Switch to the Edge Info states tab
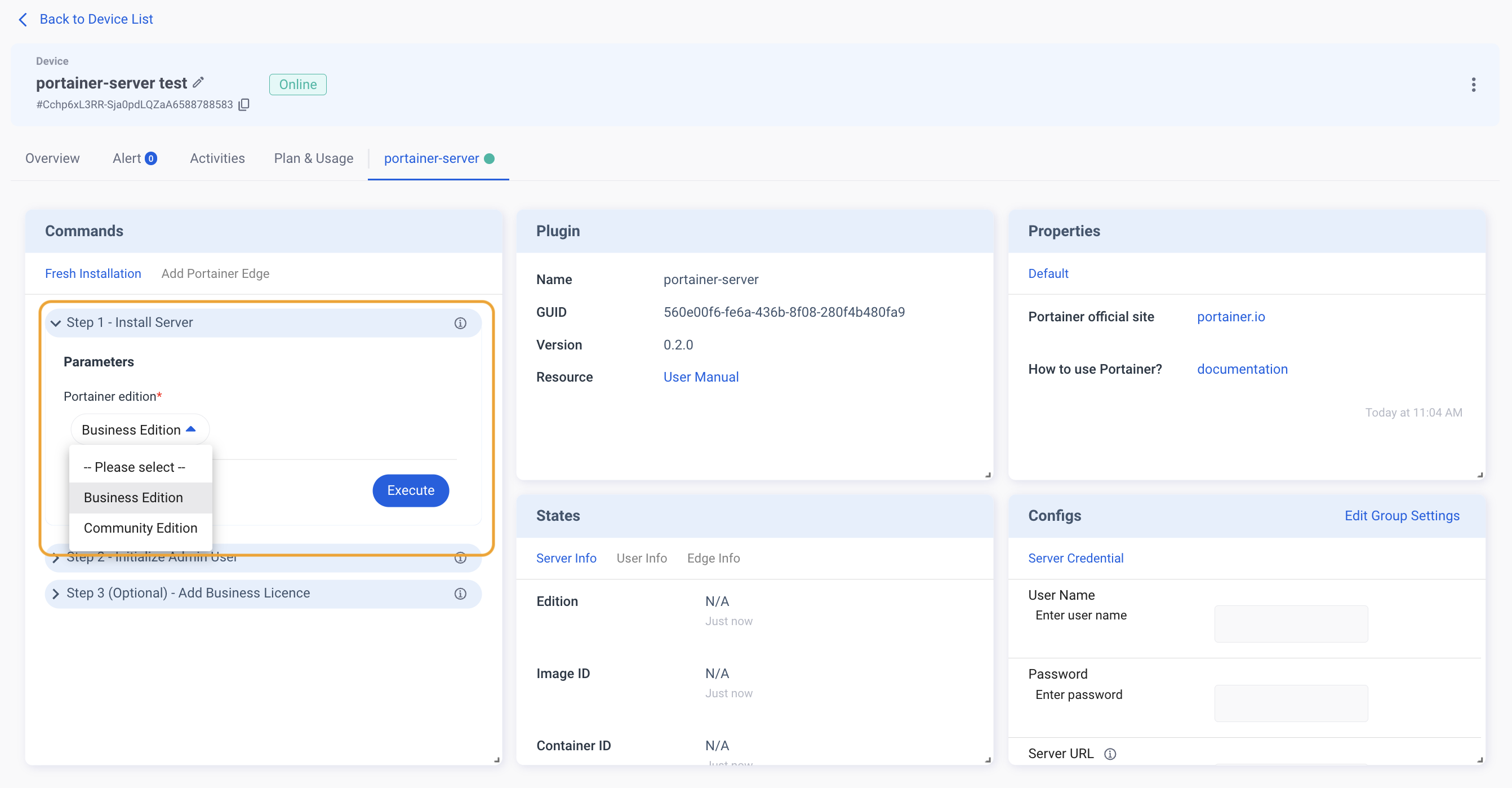 713,559
